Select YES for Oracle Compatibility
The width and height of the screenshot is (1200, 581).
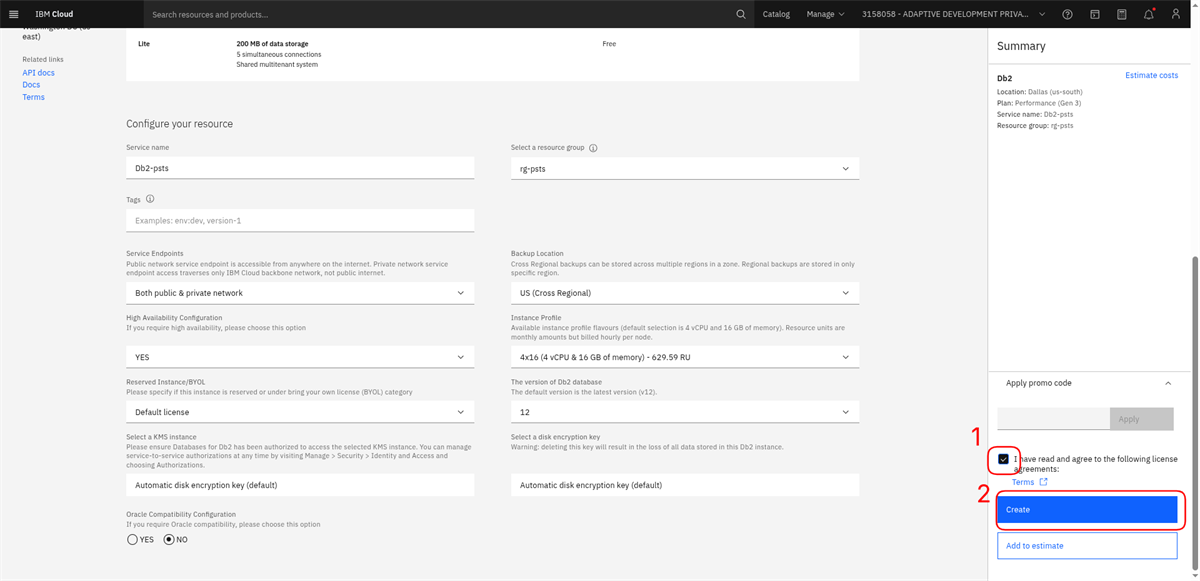[x=132, y=539]
